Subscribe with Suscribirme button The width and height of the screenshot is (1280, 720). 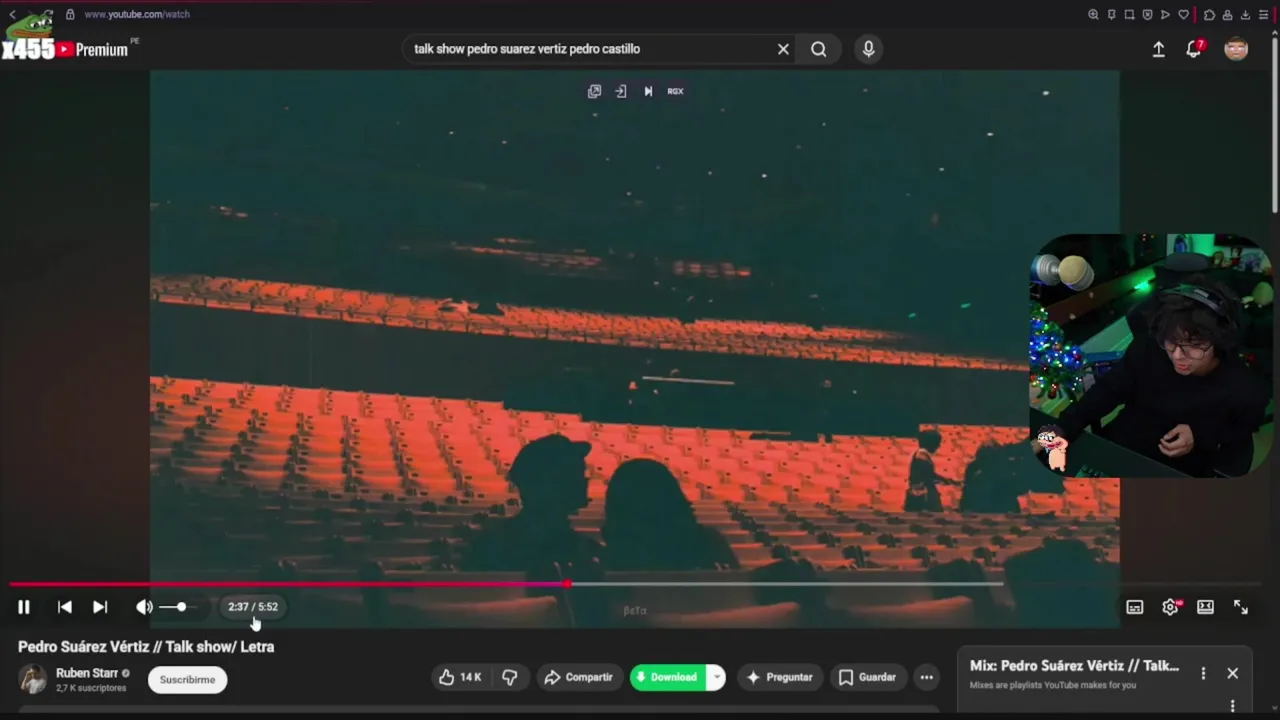click(x=188, y=679)
